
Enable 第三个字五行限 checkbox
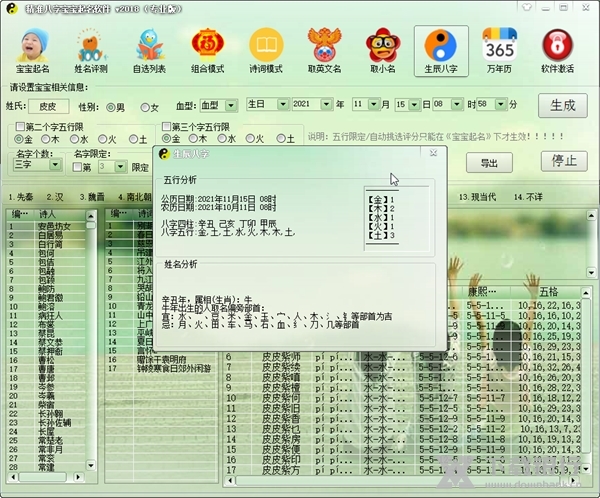166,126
